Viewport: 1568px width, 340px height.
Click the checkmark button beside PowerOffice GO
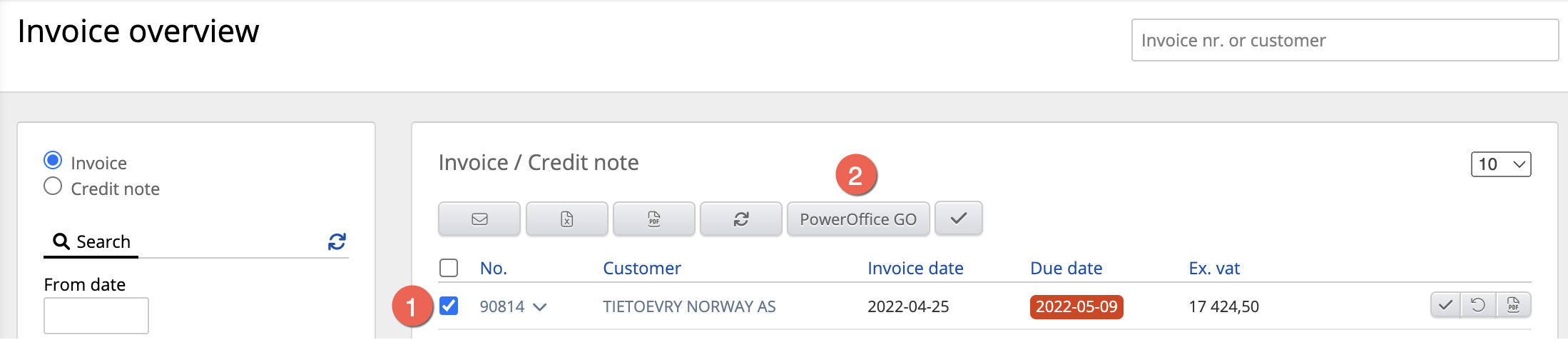pos(959,219)
